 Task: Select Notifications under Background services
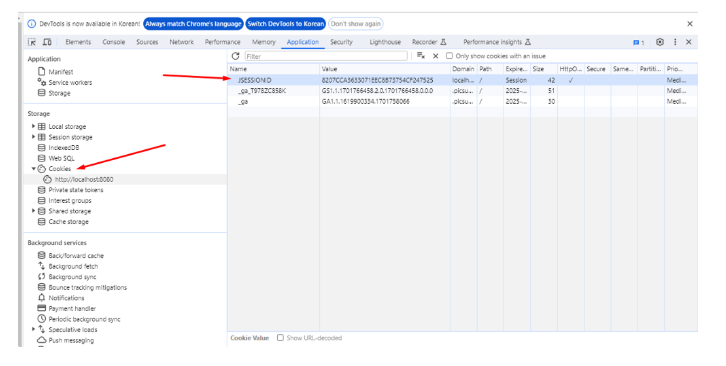66,298
